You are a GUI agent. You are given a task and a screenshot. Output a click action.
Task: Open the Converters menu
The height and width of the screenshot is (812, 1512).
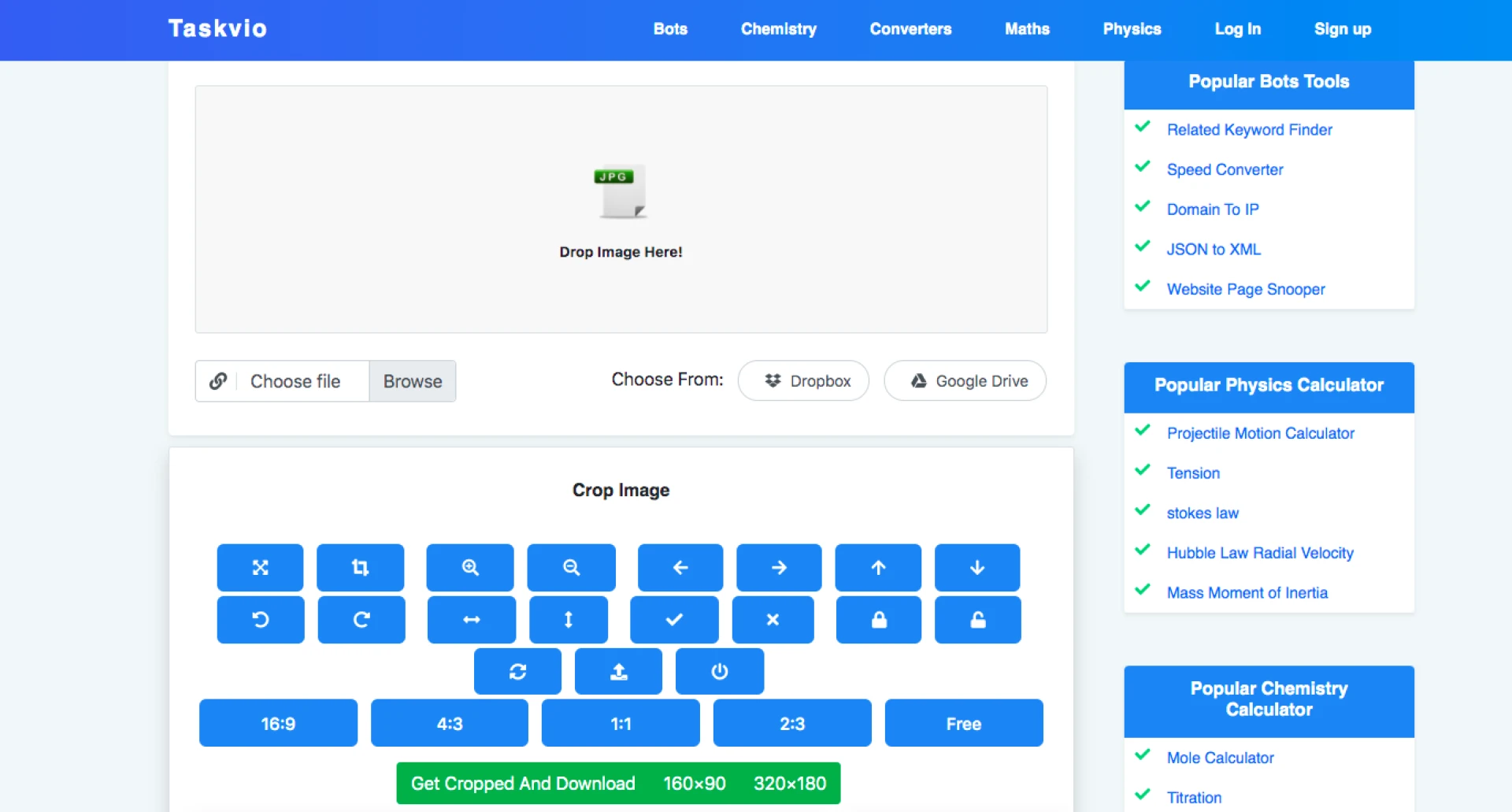(x=910, y=29)
